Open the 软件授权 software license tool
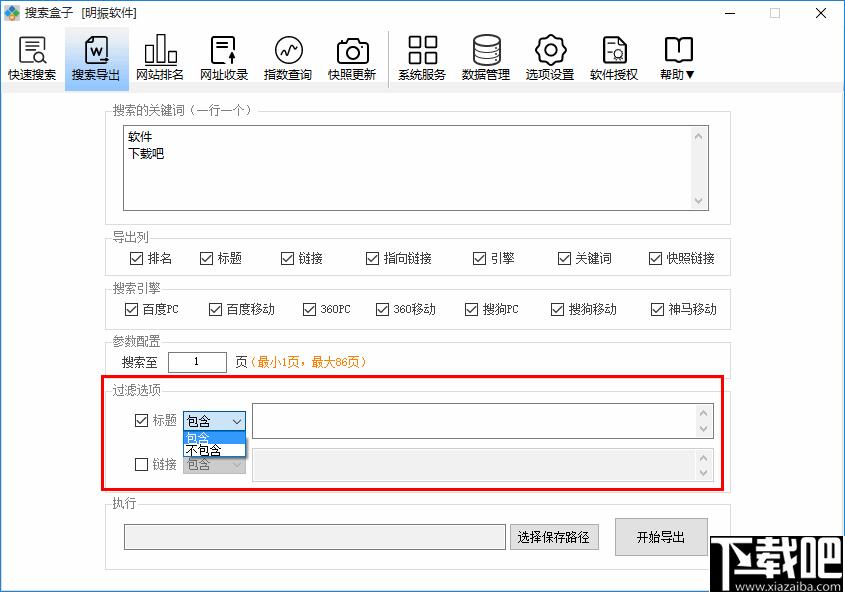 614,59
